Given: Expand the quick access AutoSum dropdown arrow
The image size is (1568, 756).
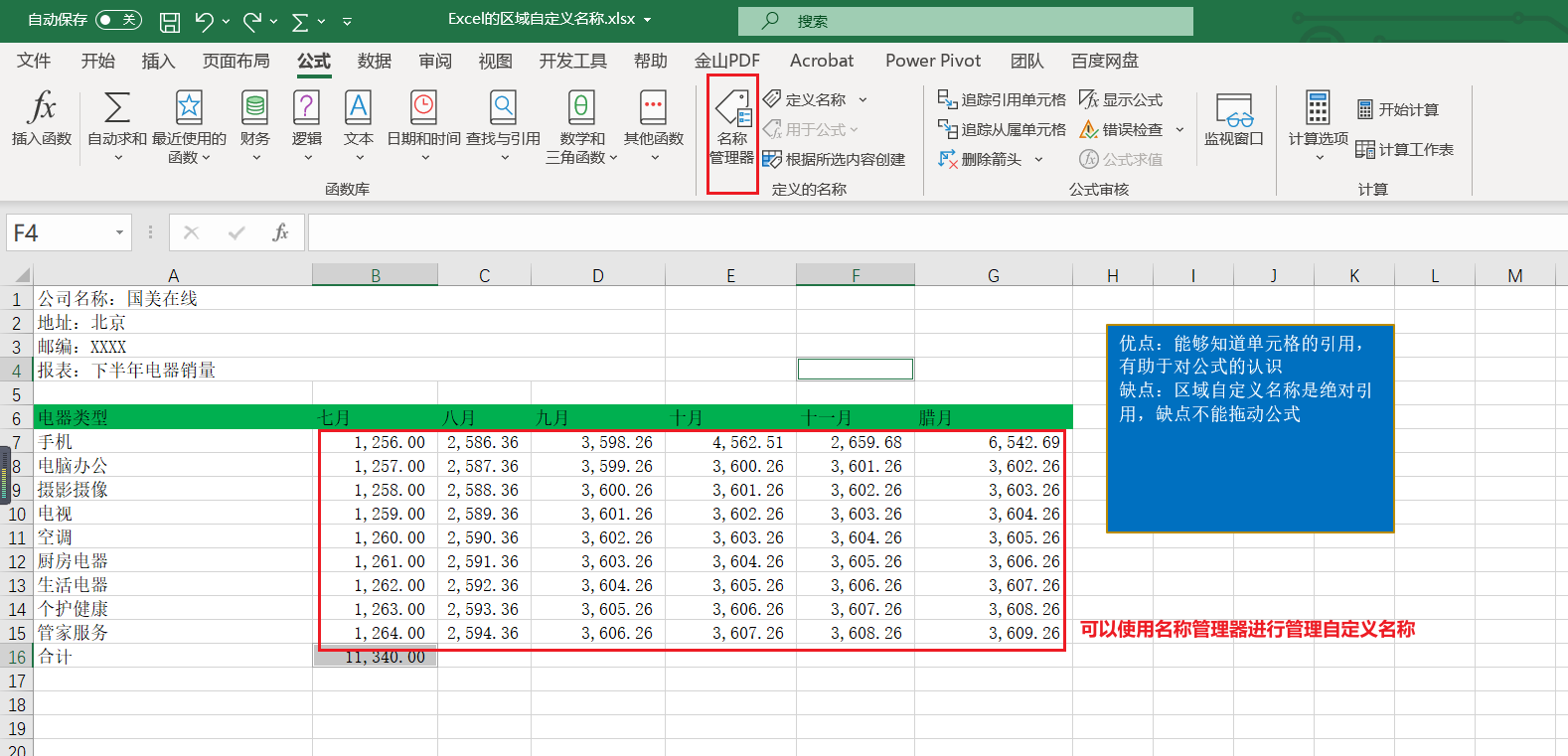Looking at the screenshot, I should (322, 21).
